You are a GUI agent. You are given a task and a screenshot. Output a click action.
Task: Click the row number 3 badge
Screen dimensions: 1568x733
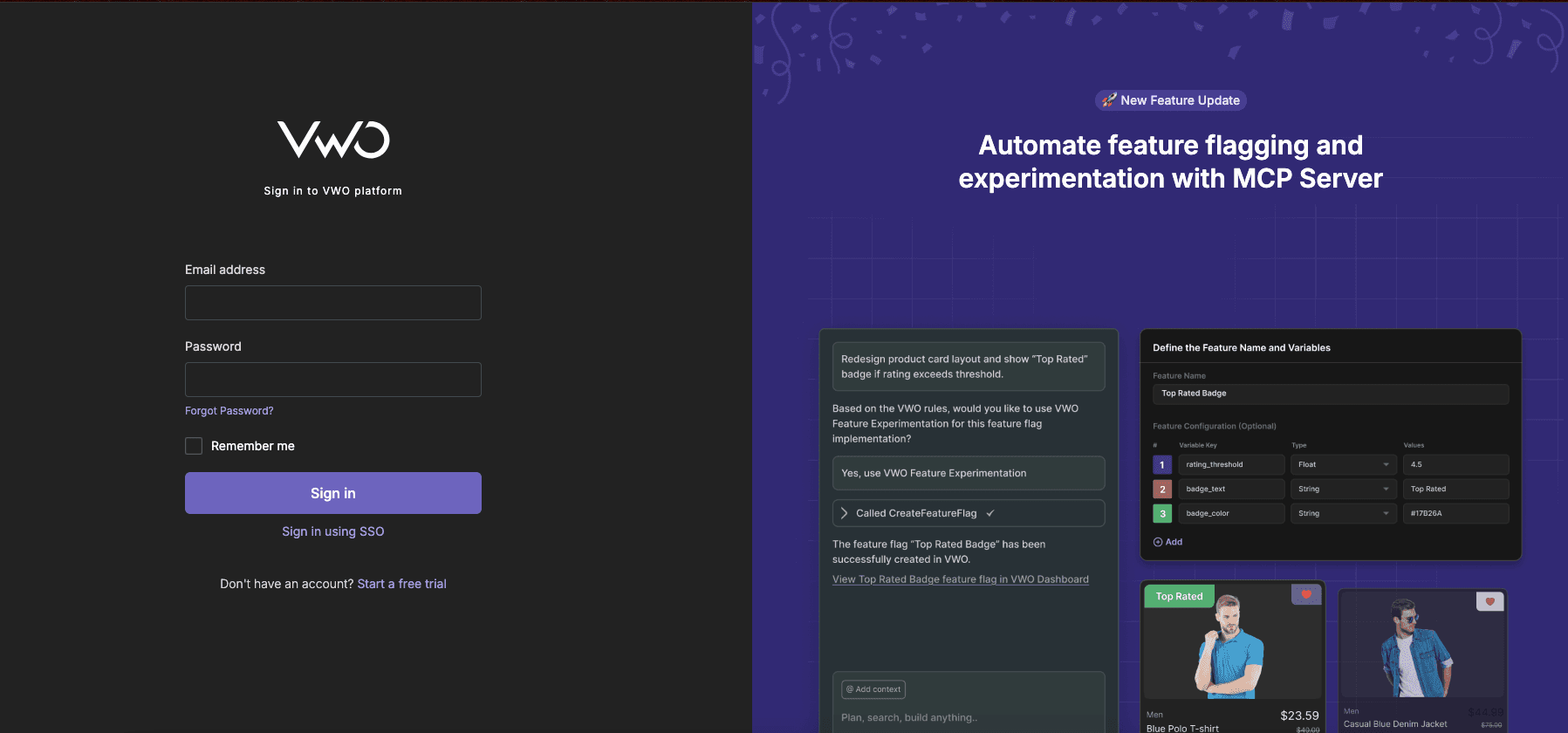click(x=1162, y=514)
